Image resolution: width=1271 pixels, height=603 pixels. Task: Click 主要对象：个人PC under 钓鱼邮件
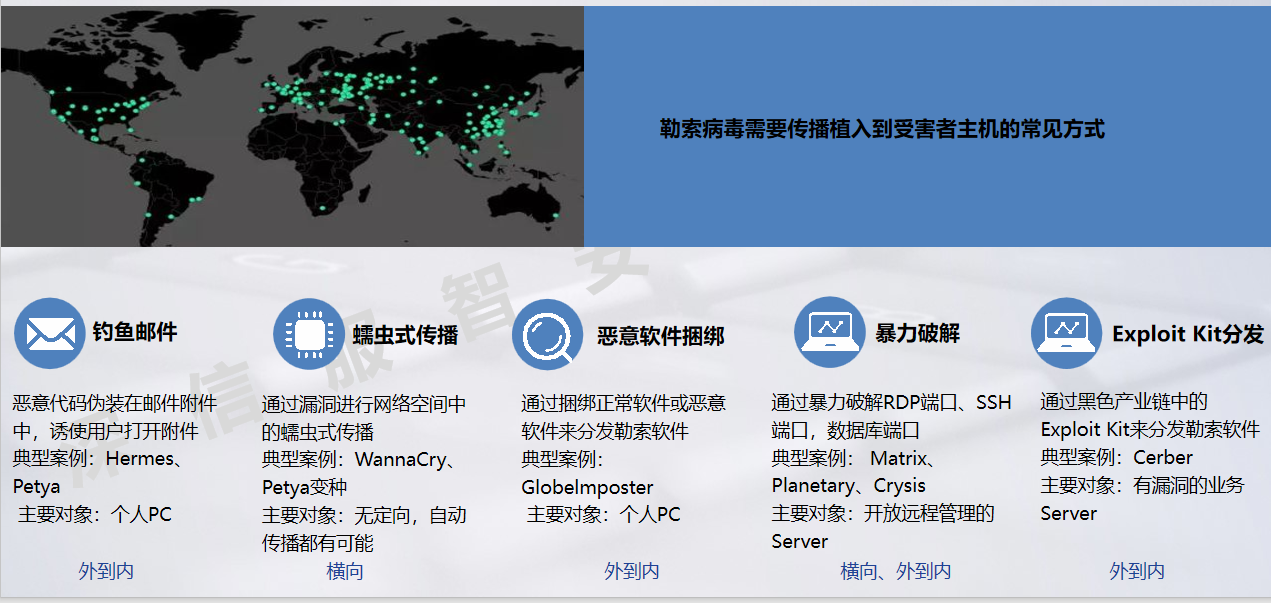click(95, 514)
